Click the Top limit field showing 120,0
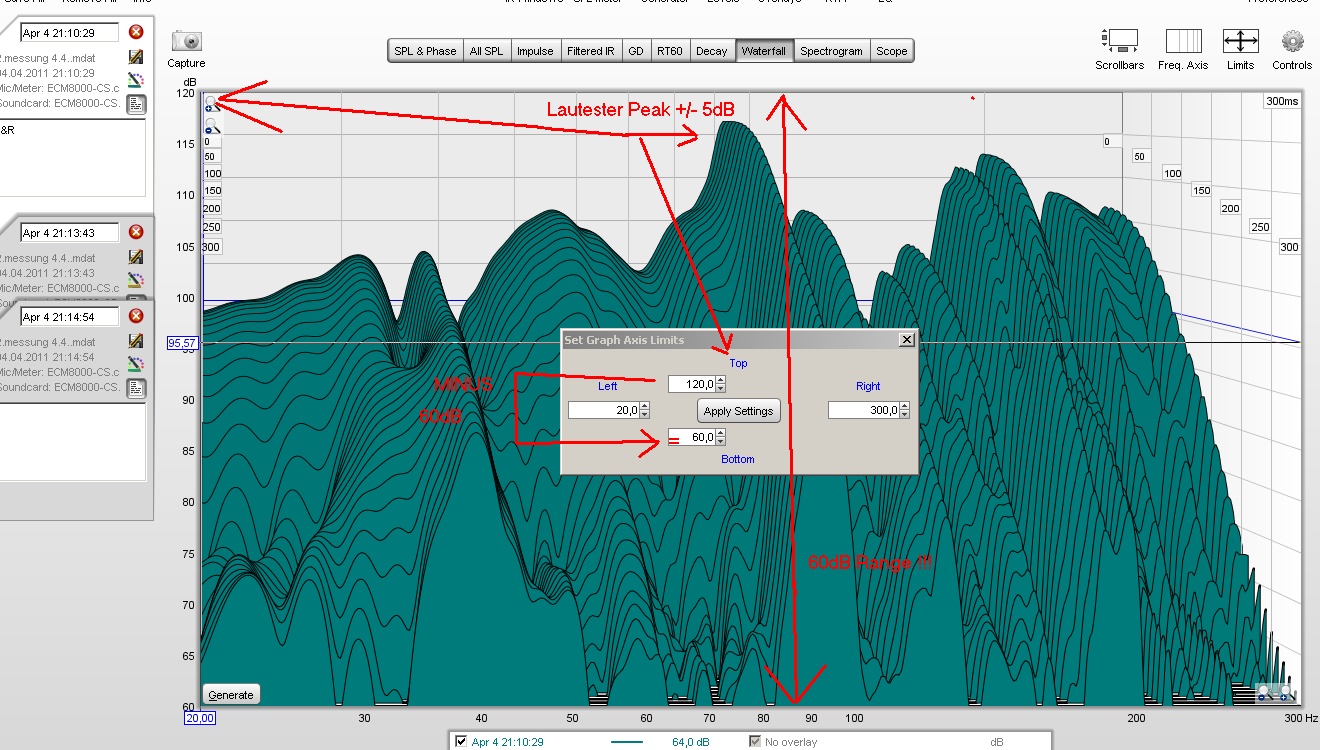Screen dimensions: 1320x750 point(691,384)
